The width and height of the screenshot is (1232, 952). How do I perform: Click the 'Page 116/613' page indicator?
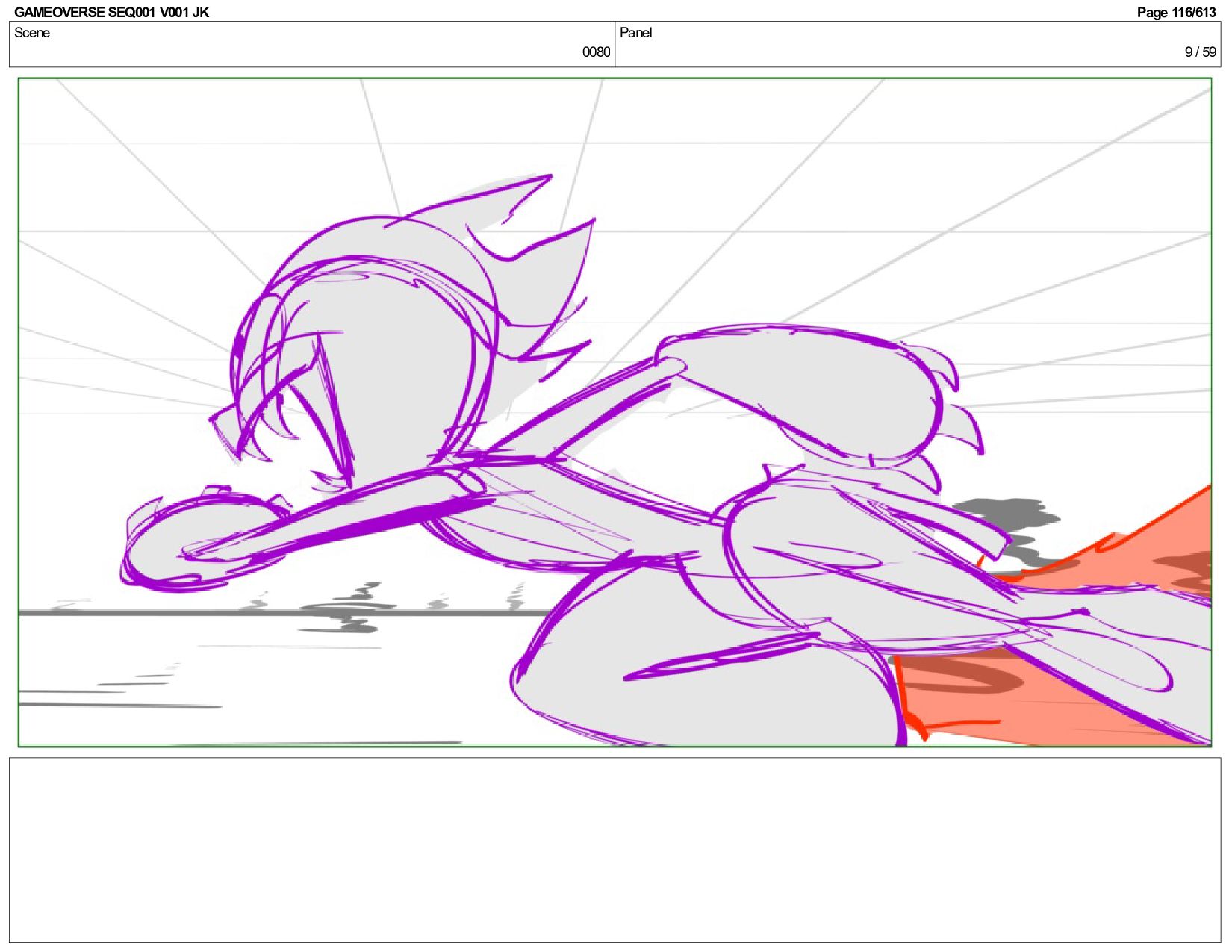pyautogui.click(x=1176, y=12)
